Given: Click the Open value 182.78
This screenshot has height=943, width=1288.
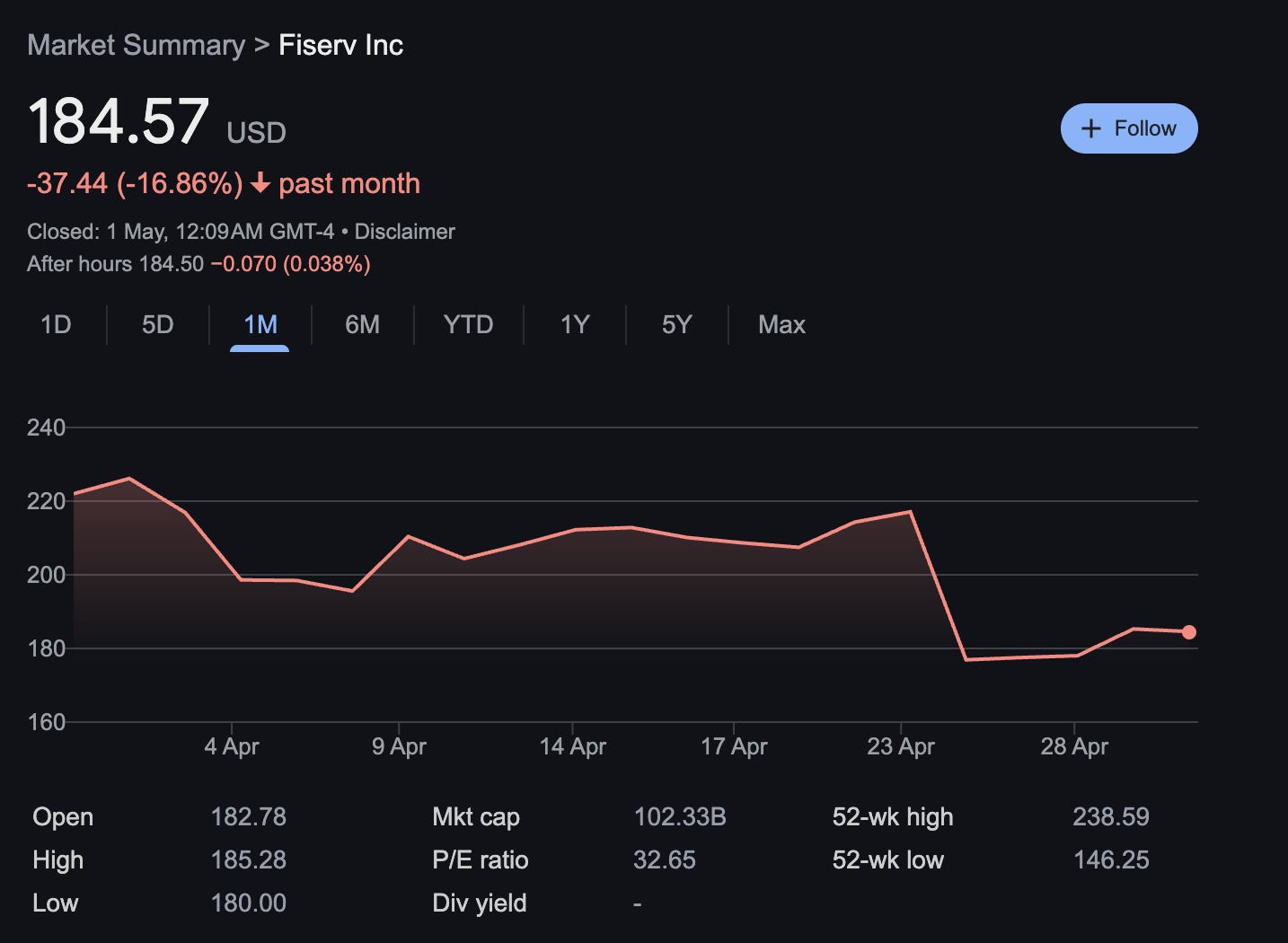Looking at the screenshot, I should pyautogui.click(x=249, y=816).
